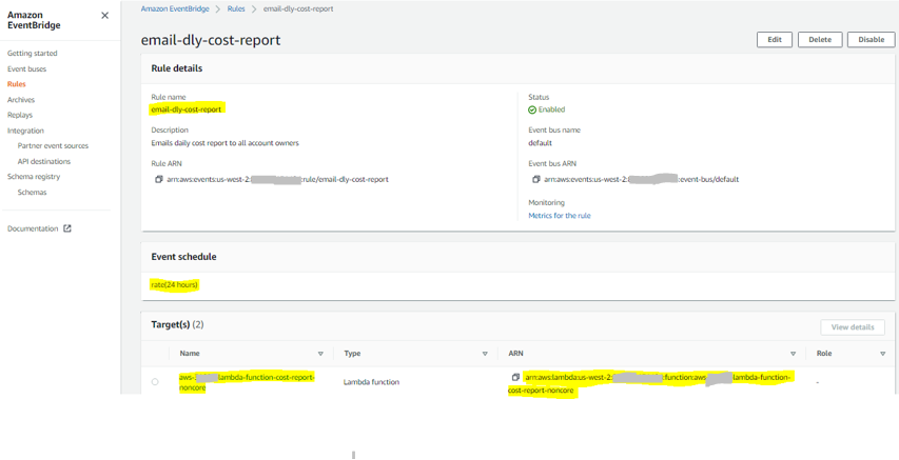
Task: Click the Target(s) (2) heading
Action: [x=177, y=325]
